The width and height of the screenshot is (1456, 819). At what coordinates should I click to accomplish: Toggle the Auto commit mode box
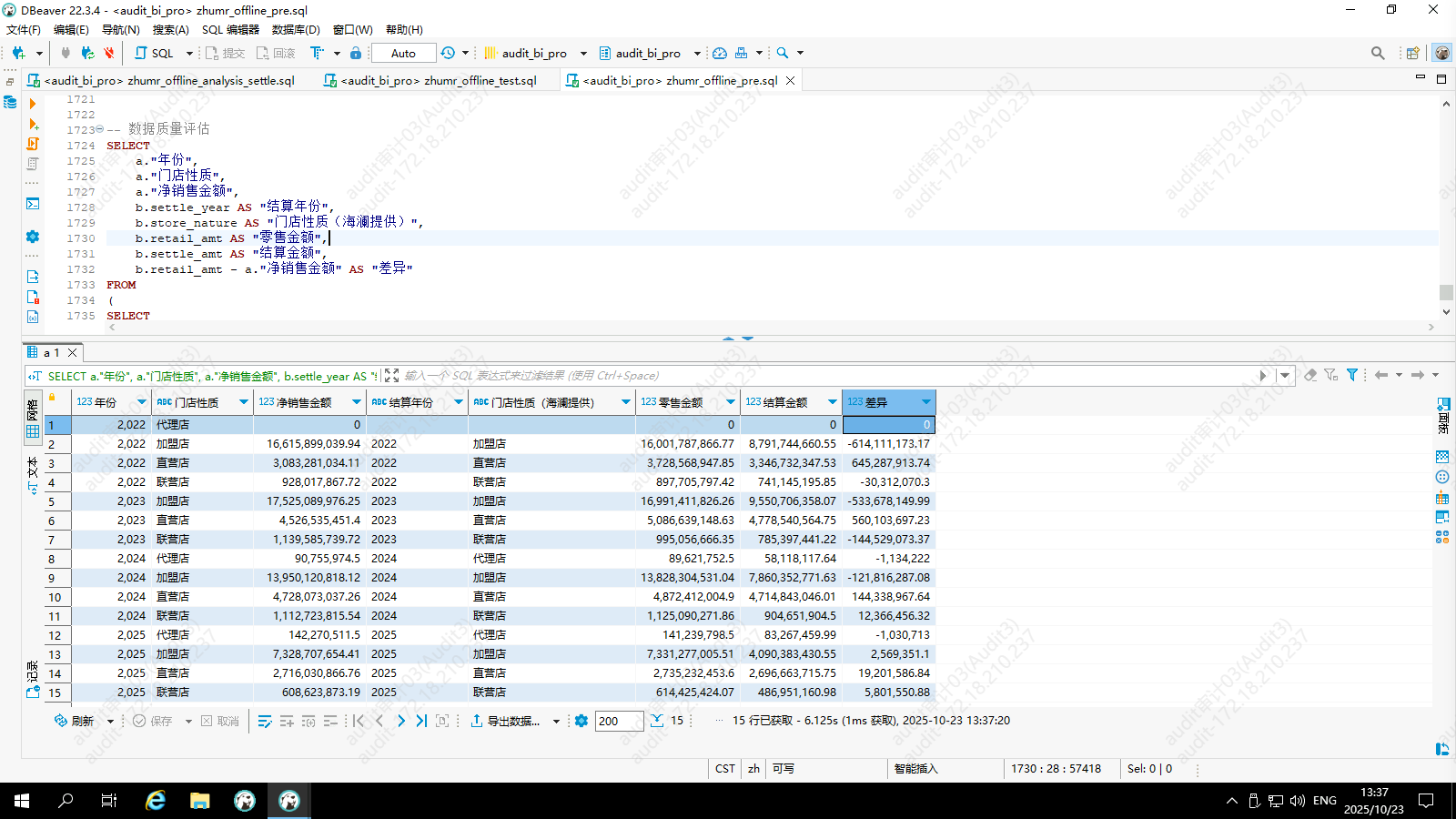(x=403, y=53)
